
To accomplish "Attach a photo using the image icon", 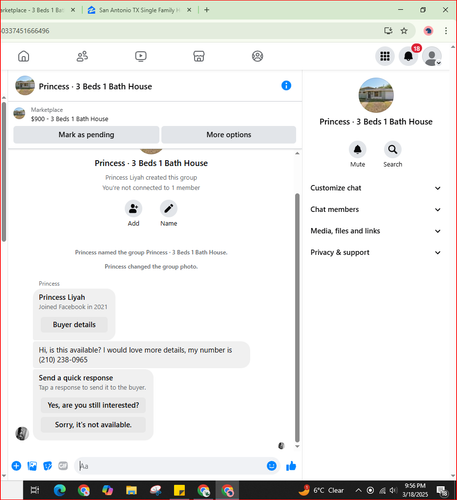I will (x=32, y=466).
